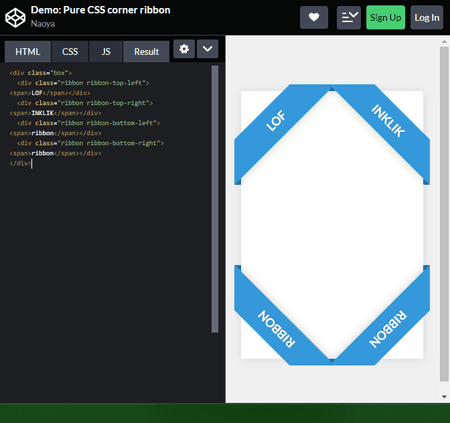The image size is (450, 423).
Task: Click the code editor vertical scrollbar
Action: point(215,199)
